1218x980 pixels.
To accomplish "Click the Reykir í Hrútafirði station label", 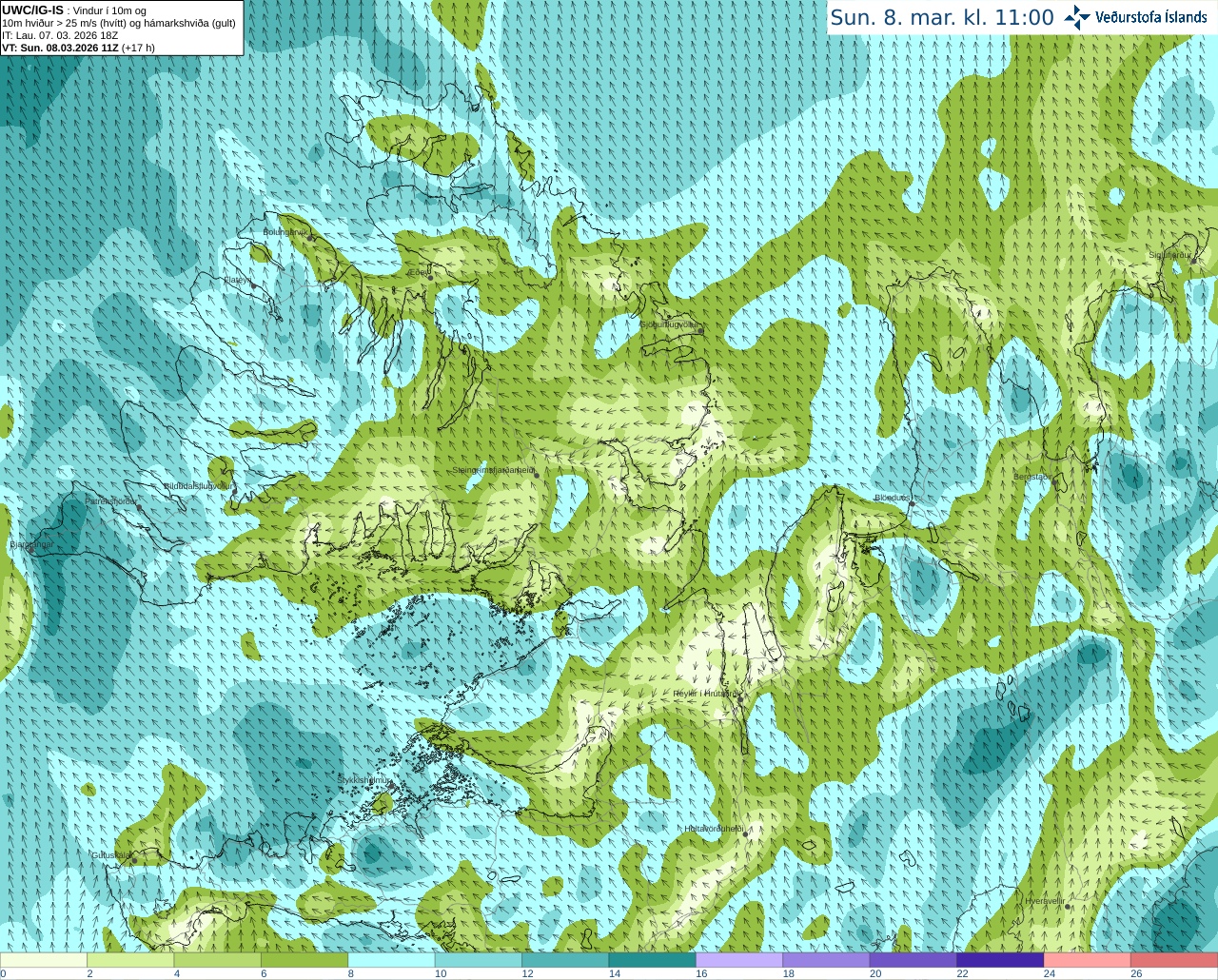I will pyautogui.click(x=705, y=694).
